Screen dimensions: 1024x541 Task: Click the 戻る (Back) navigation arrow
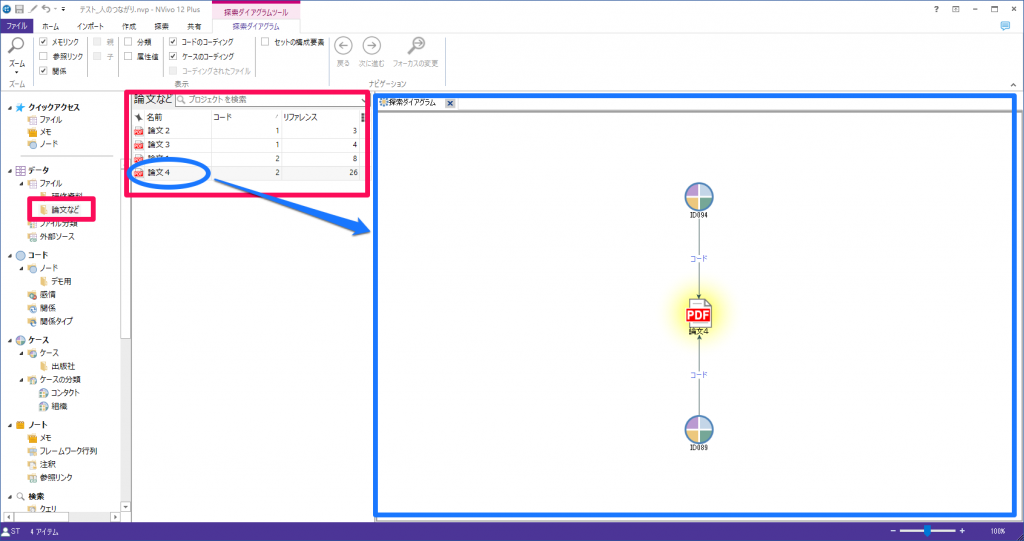click(x=343, y=46)
